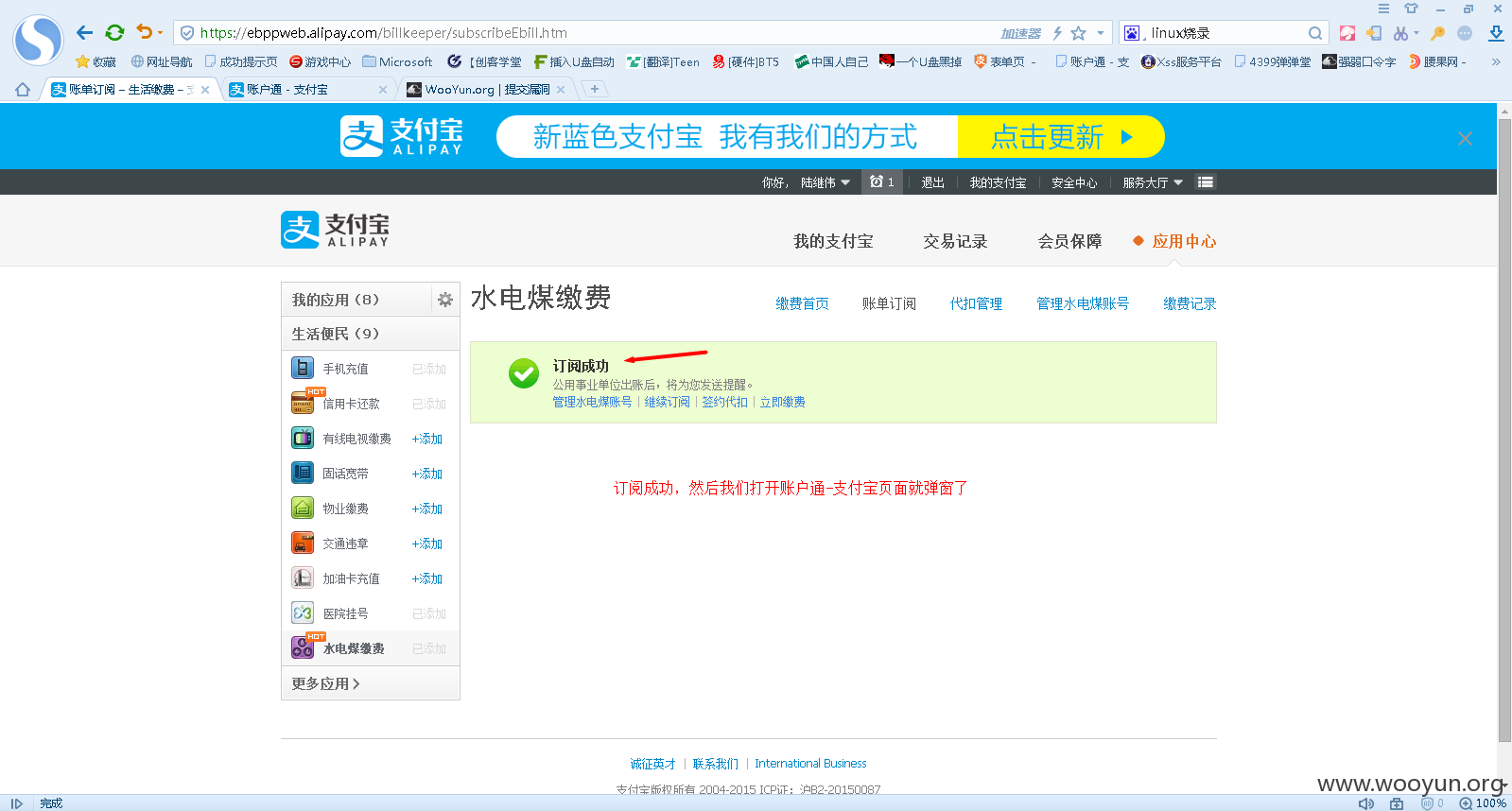Image resolution: width=1512 pixels, height=811 pixels.
Task: Add 有线电视缴费 via +添加
Action: [427, 439]
